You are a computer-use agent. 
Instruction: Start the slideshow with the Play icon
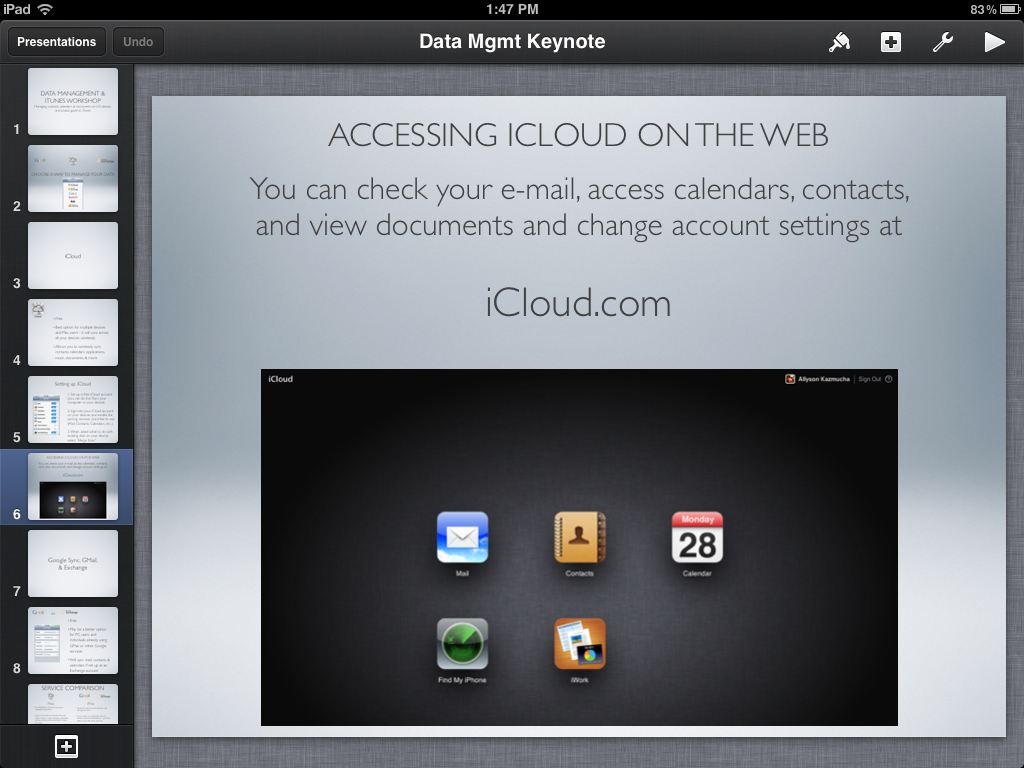tap(993, 41)
